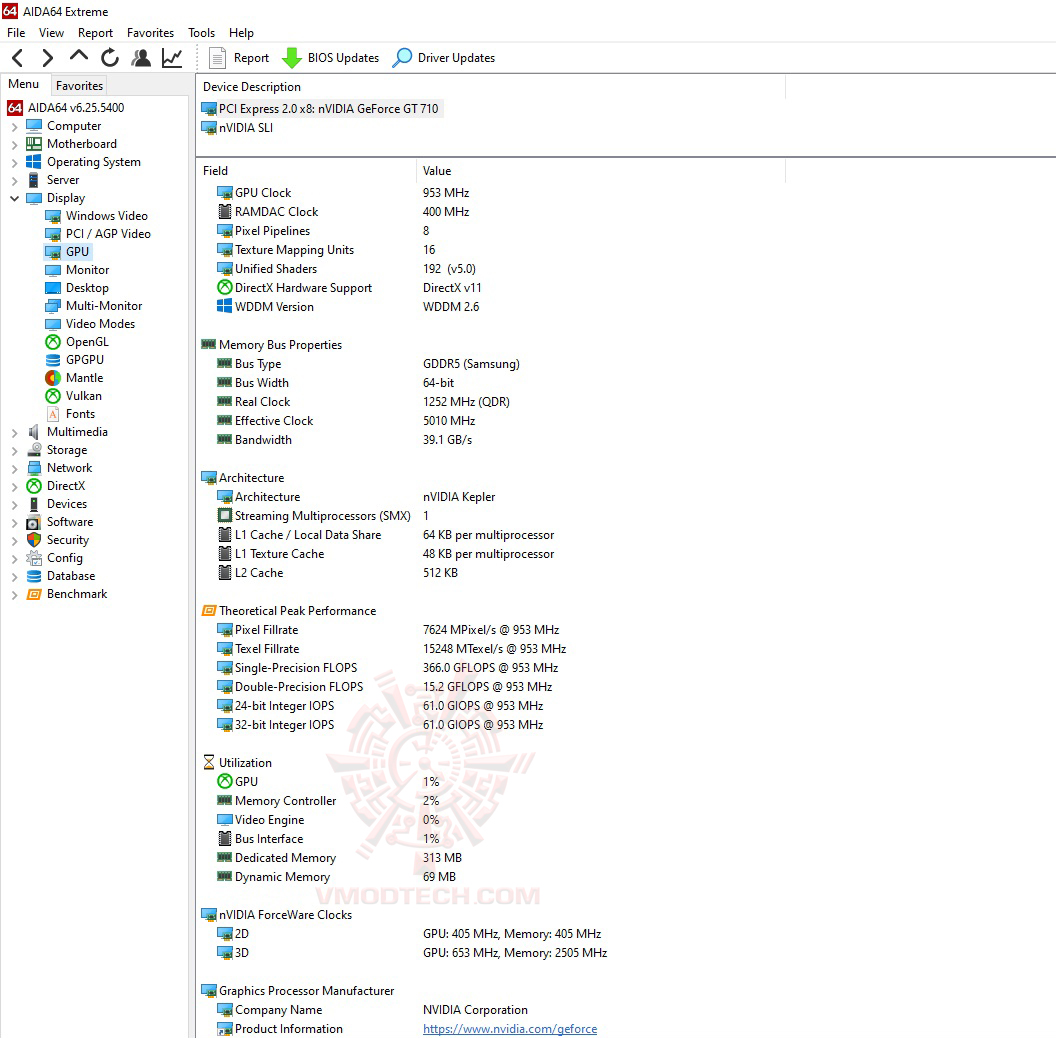This screenshot has width=1056, height=1038.
Task: Select the Video Modes tree item
Action: coord(90,324)
